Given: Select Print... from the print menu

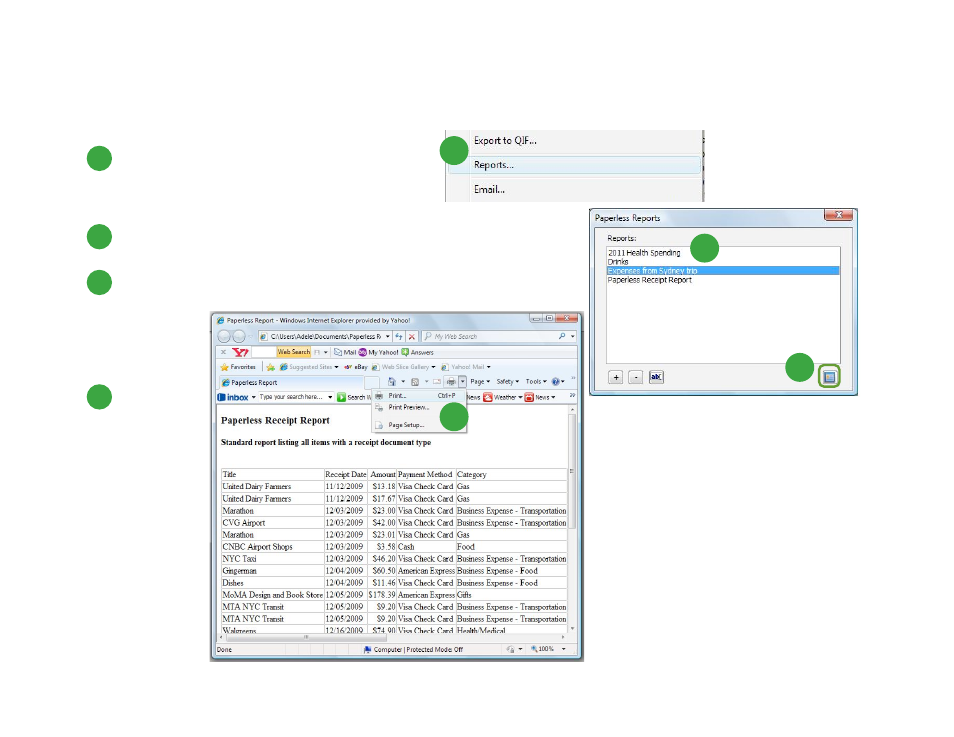Looking at the screenshot, I should 419,396.
